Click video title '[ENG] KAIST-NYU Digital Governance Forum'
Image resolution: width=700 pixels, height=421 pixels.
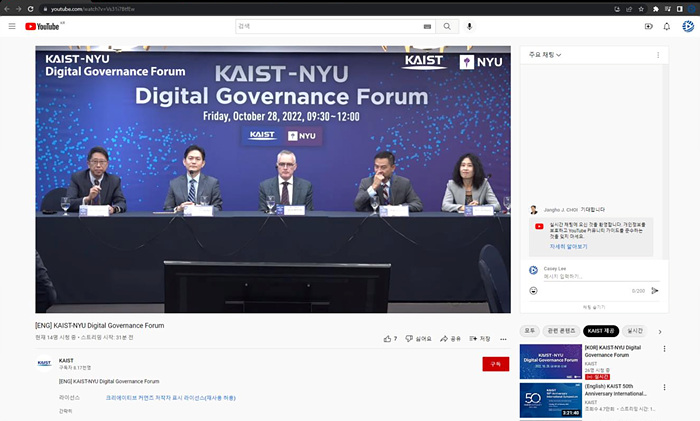(100, 325)
